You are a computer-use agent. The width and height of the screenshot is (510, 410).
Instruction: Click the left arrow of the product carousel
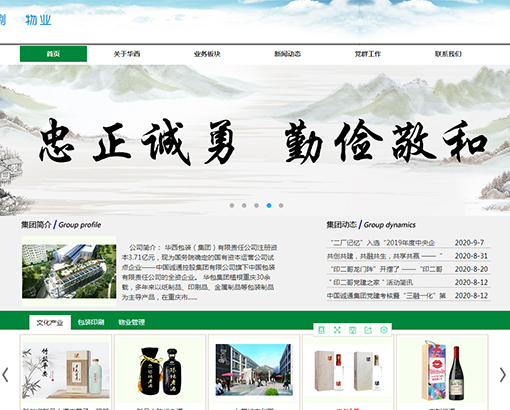point(5,375)
